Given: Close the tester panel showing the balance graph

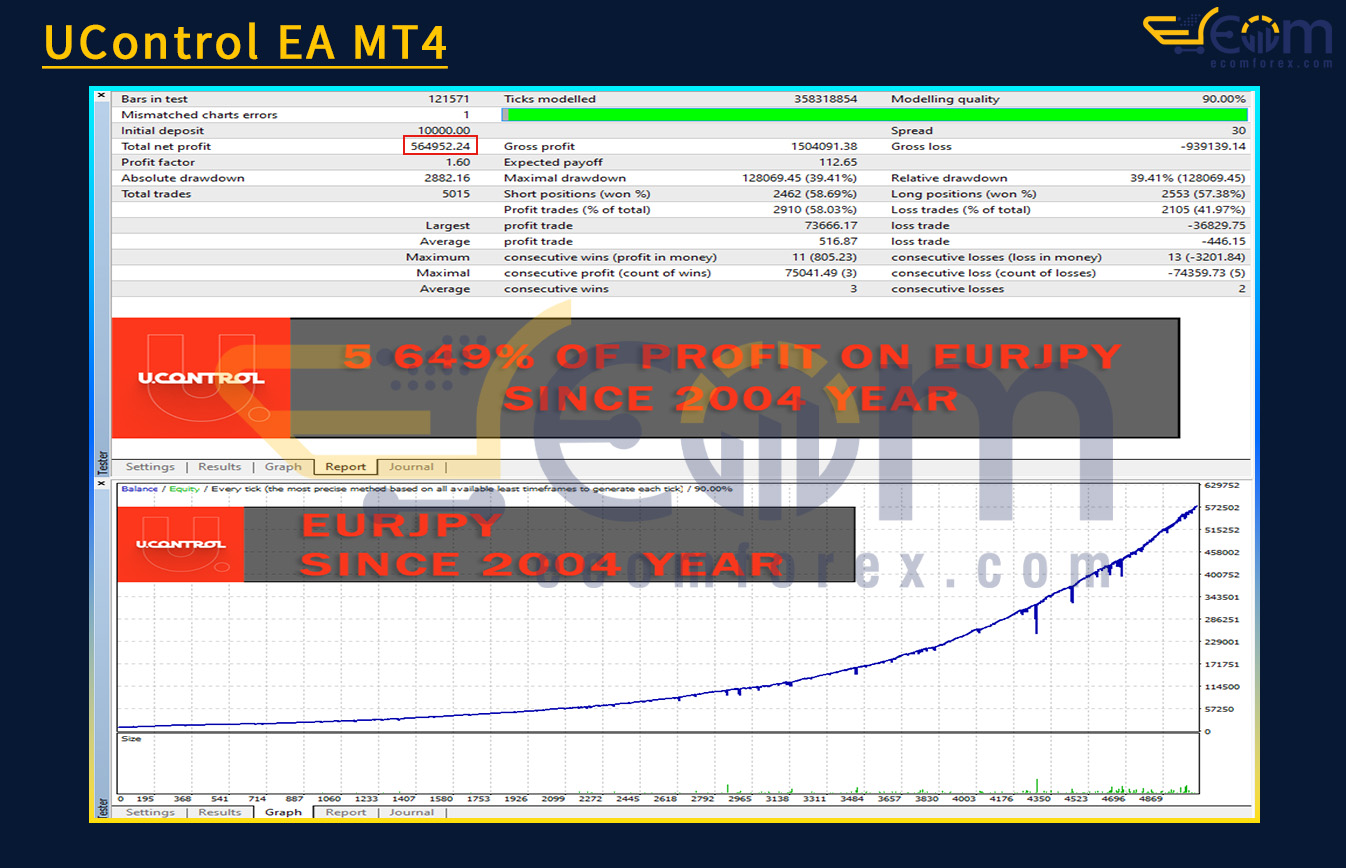Looking at the screenshot, I should tap(101, 483).
